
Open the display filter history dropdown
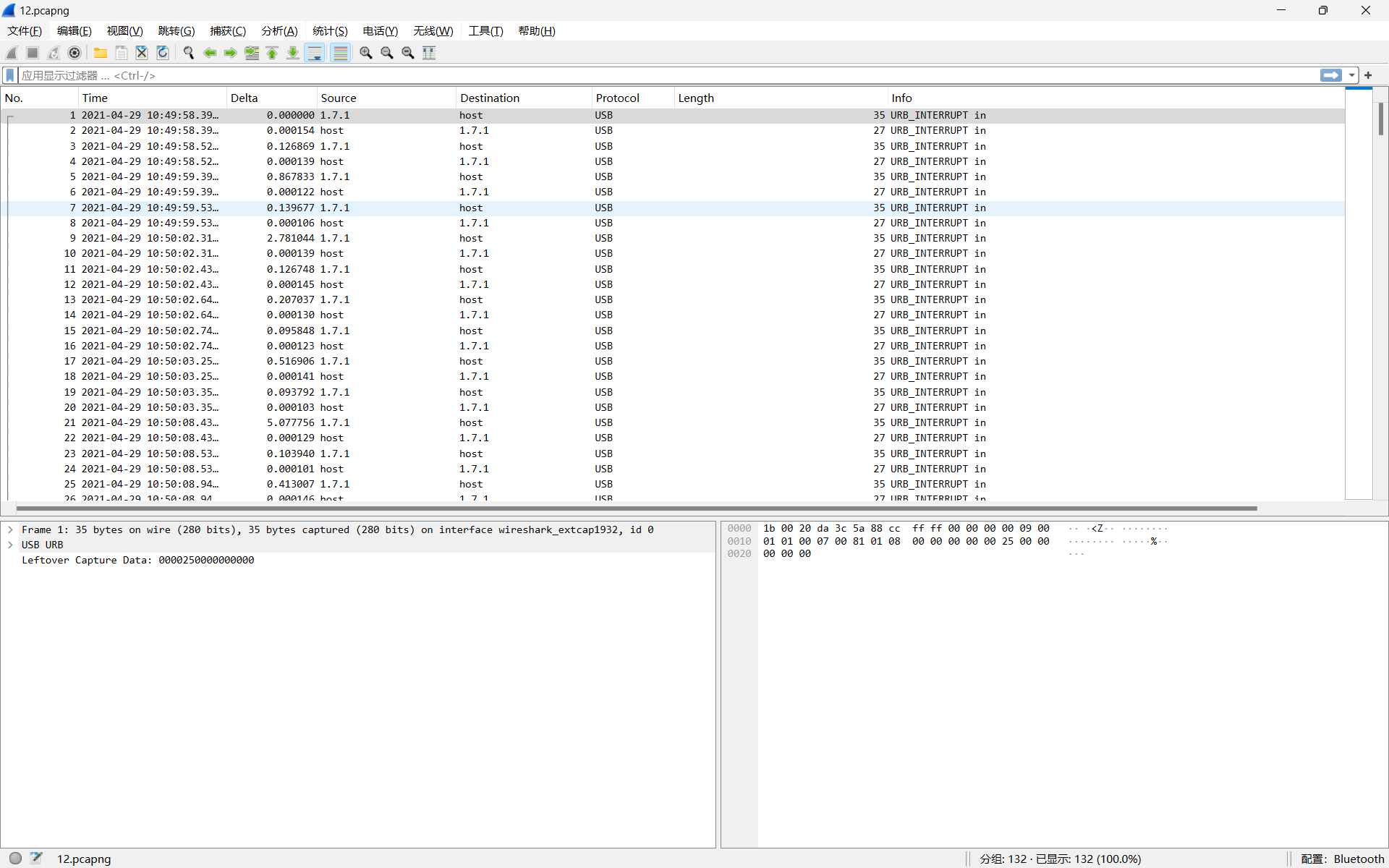click(1351, 75)
